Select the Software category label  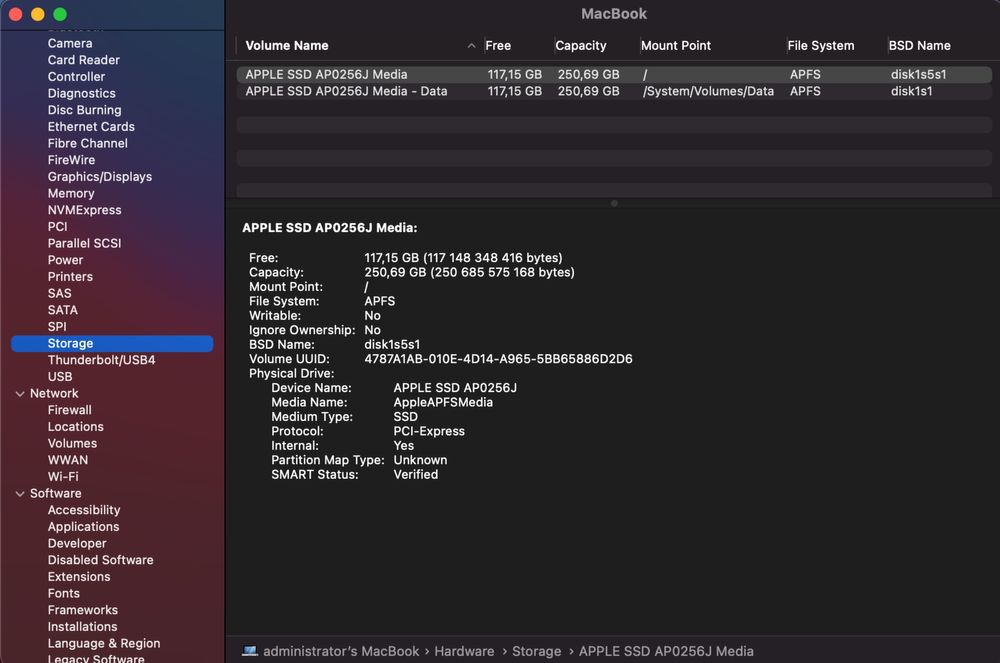(x=55, y=493)
